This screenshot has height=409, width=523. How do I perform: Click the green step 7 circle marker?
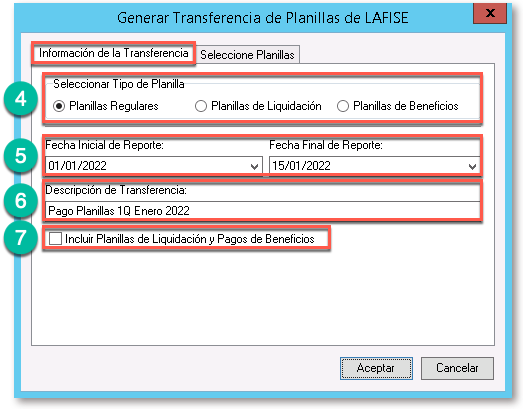click(21, 237)
